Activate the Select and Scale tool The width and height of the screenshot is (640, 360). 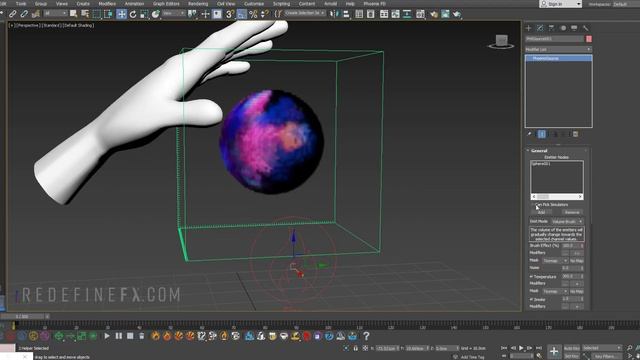click(144, 14)
